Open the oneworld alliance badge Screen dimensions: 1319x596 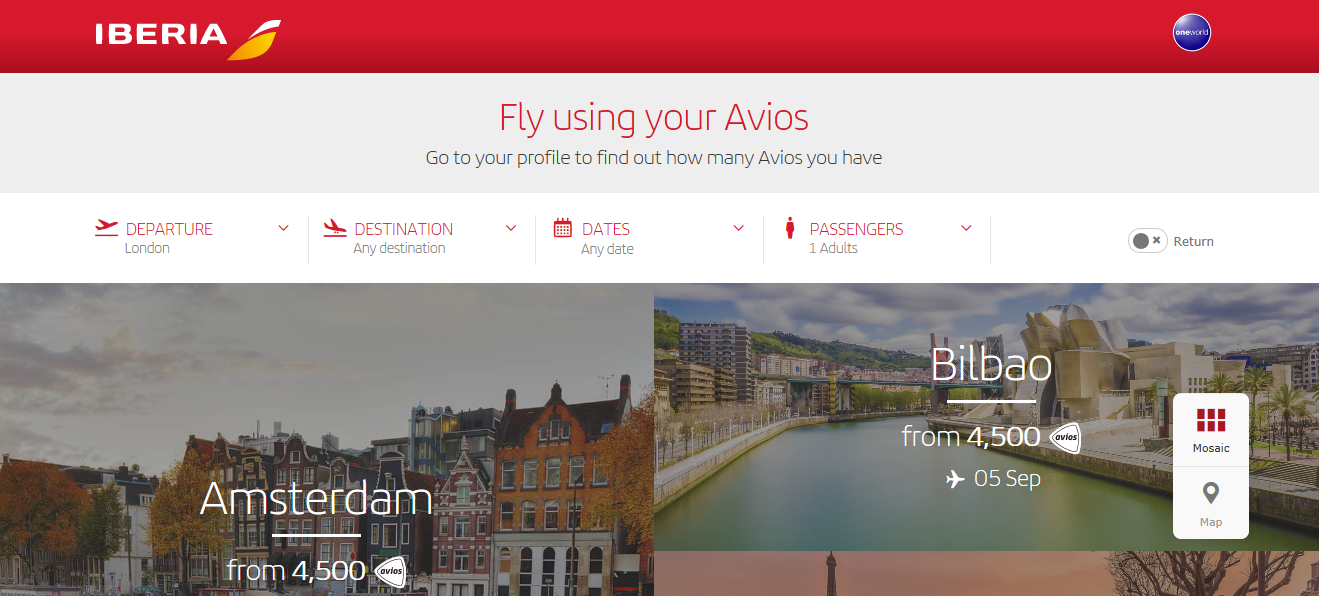pyautogui.click(x=1191, y=32)
